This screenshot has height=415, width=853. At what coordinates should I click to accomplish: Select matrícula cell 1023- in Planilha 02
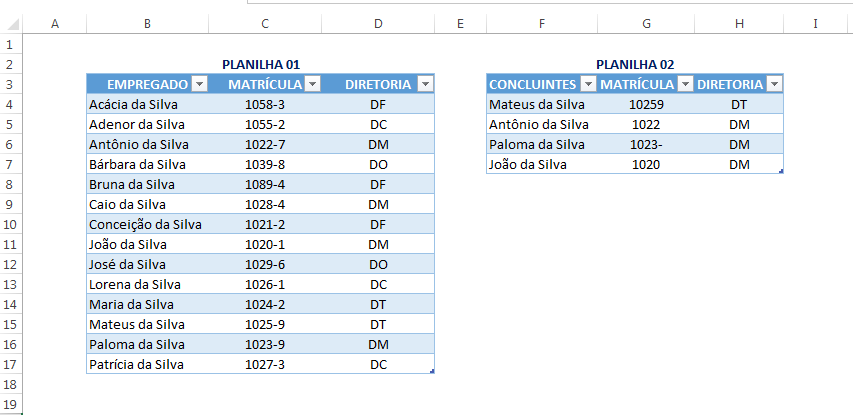[x=646, y=145]
